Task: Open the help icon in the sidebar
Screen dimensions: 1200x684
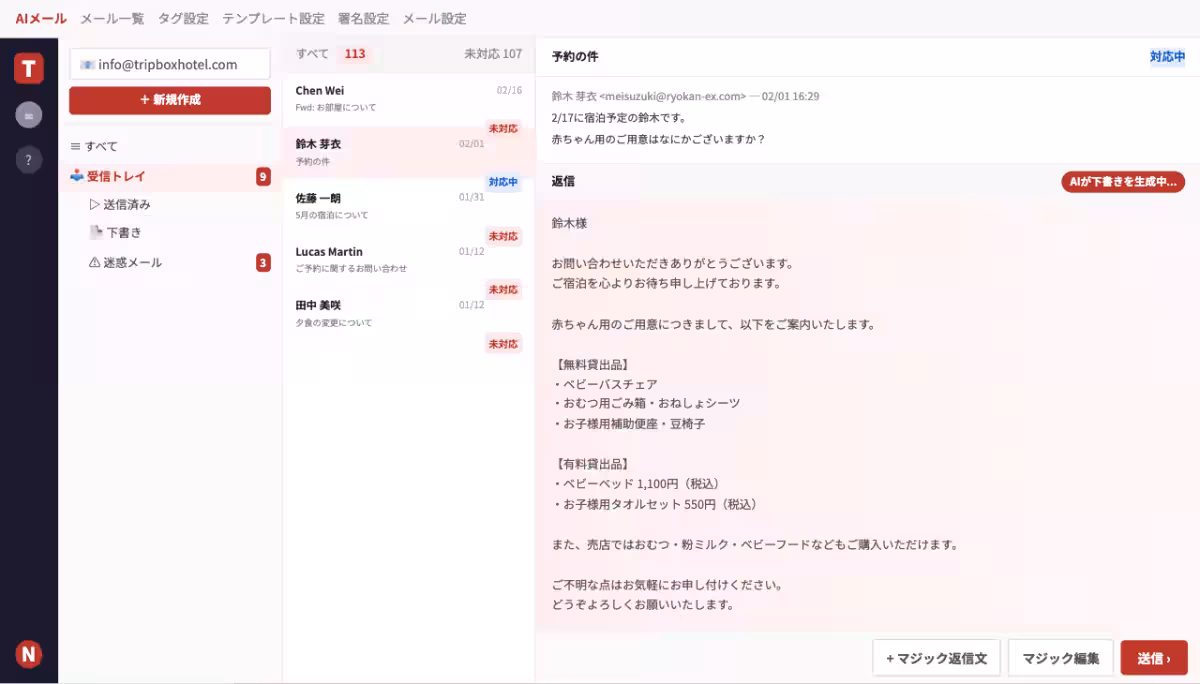Action: click(x=28, y=160)
